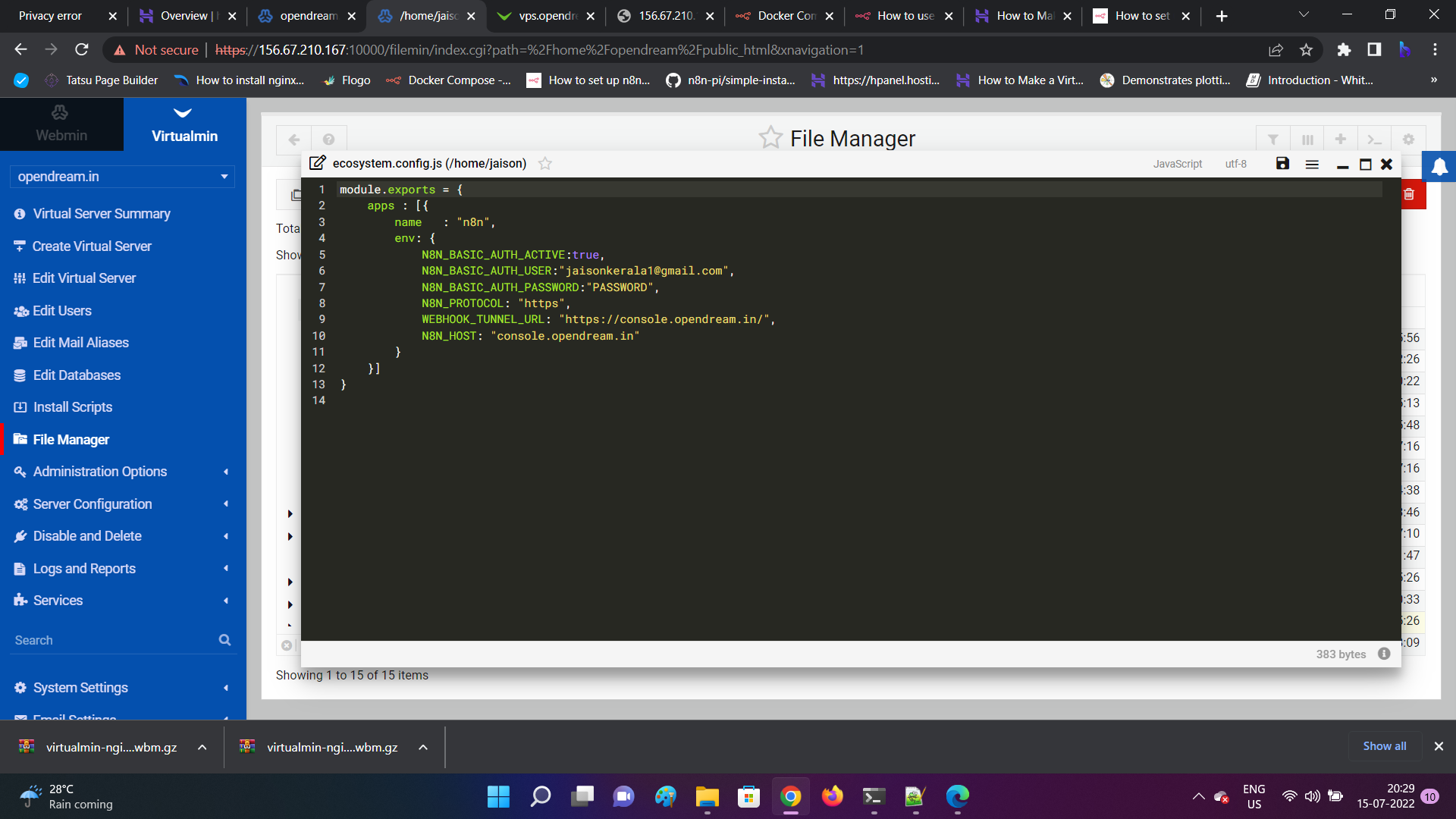Open Firefox from the Windows taskbar
Viewport: 1456px width, 819px height.
click(x=832, y=796)
